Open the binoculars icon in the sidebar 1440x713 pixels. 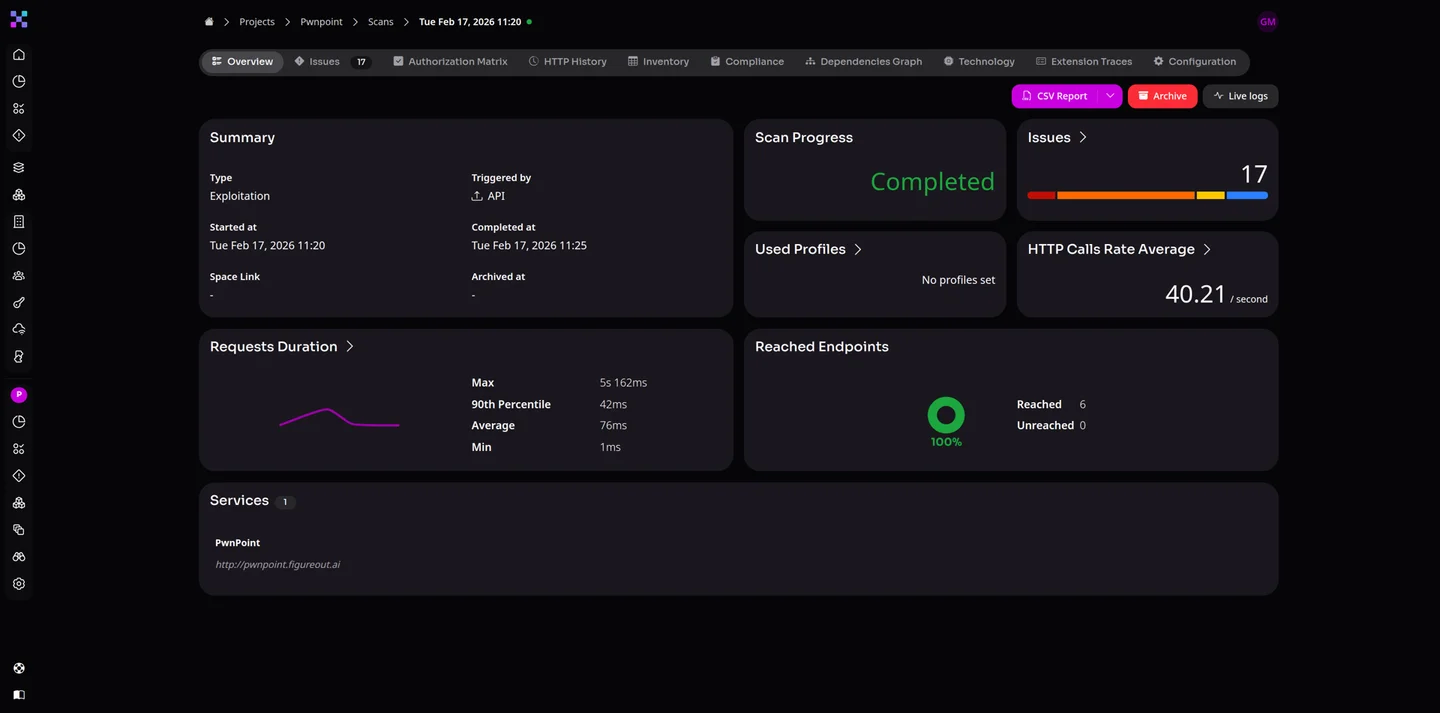(19, 557)
